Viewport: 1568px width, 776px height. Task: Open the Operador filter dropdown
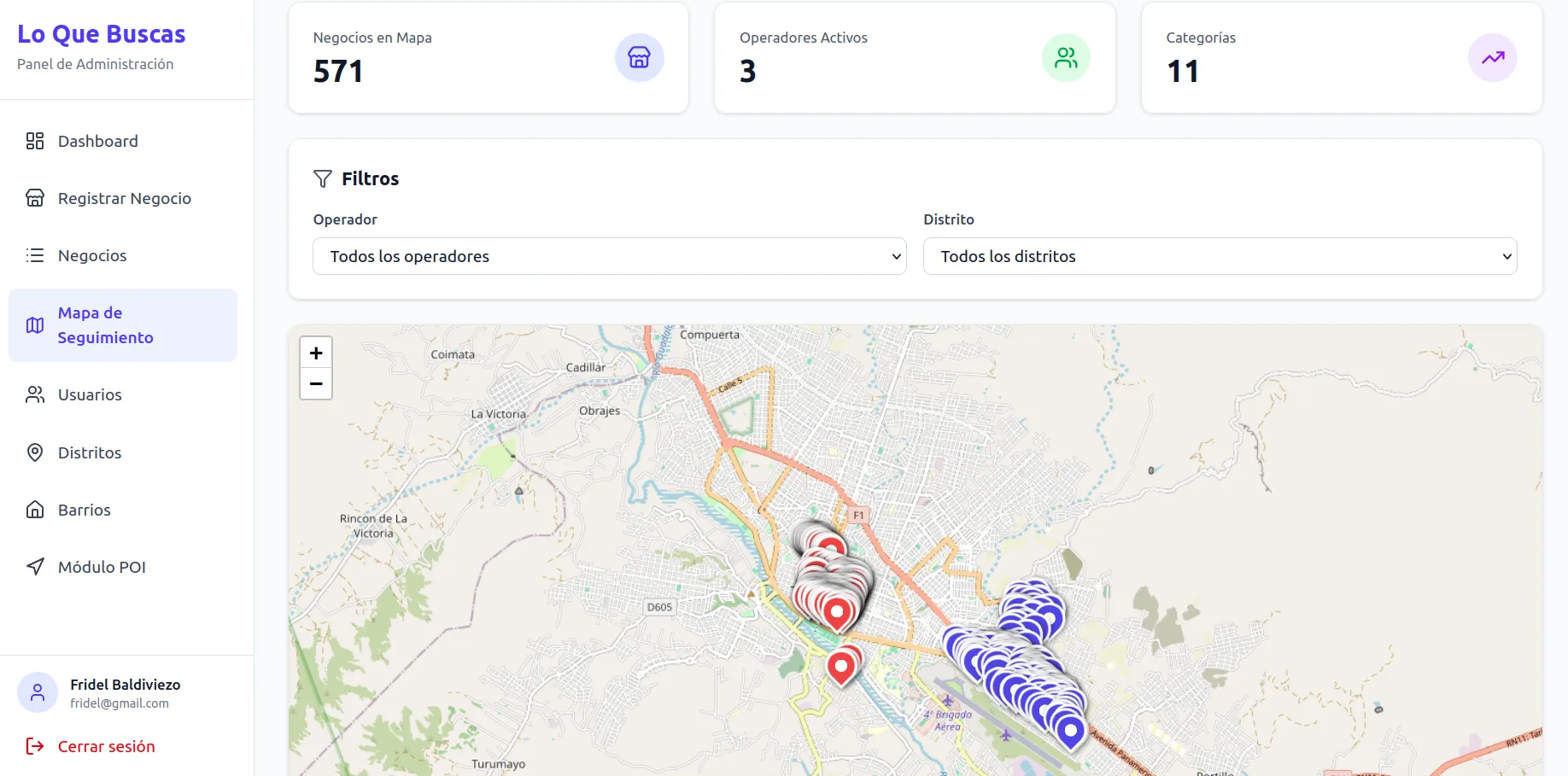coord(609,256)
